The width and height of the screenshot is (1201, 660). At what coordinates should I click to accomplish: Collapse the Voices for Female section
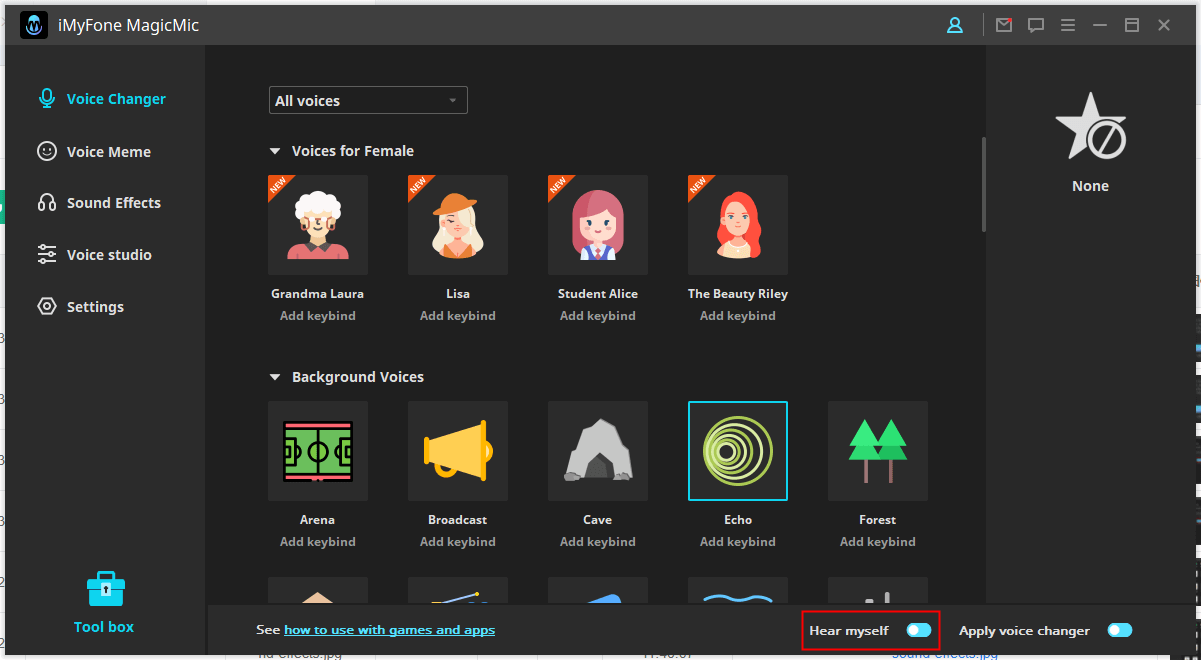pos(275,151)
